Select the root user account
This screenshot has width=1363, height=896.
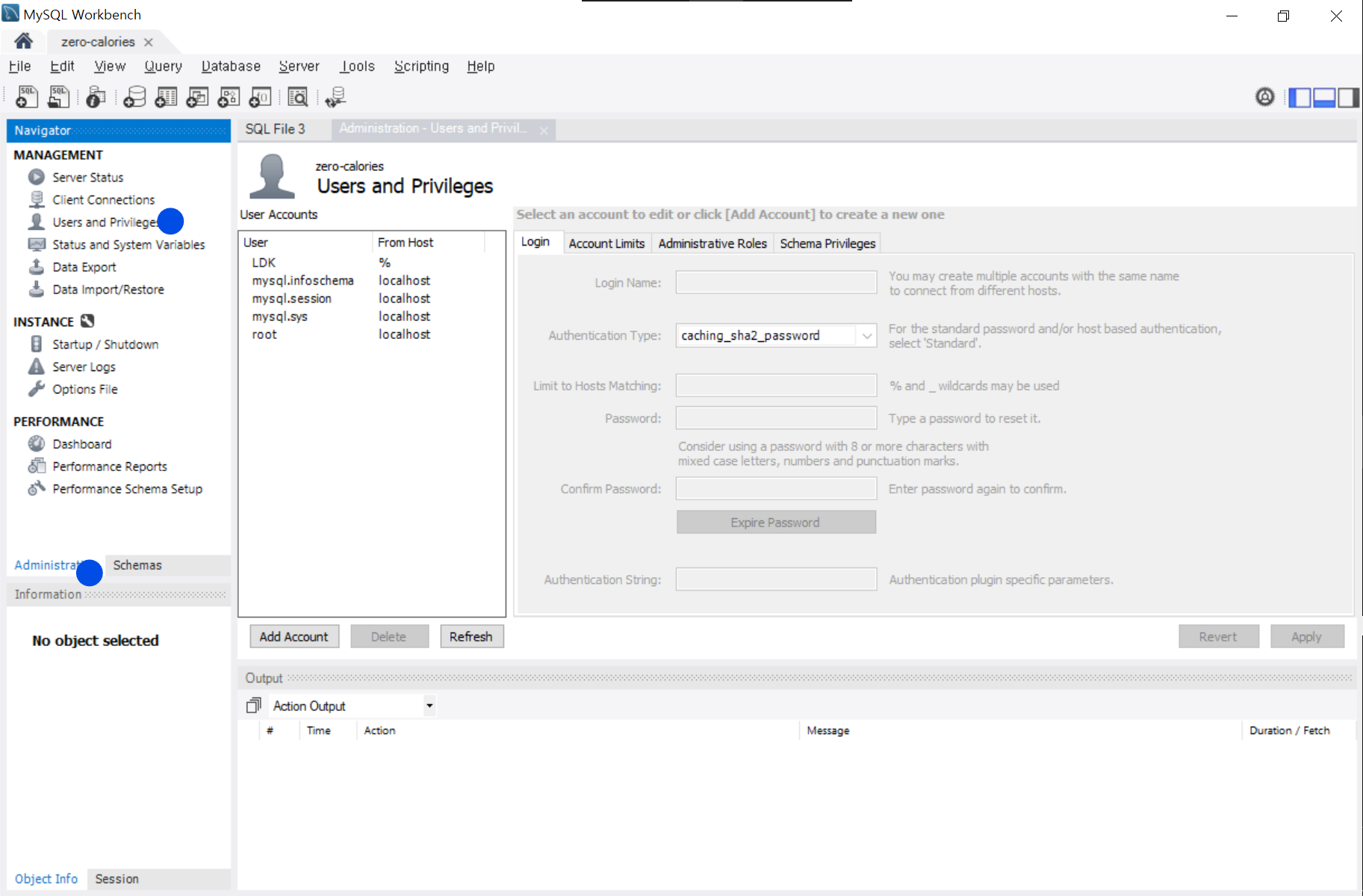tap(371, 335)
